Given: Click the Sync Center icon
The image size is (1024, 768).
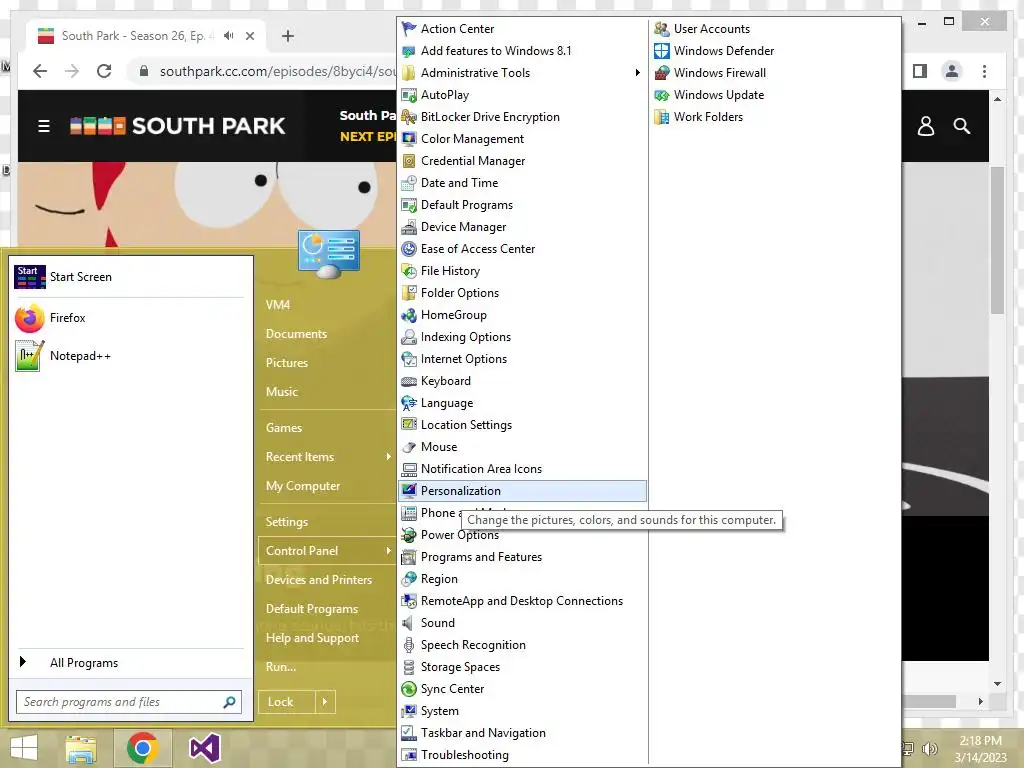Looking at the screenshot, I should (409, 689).
